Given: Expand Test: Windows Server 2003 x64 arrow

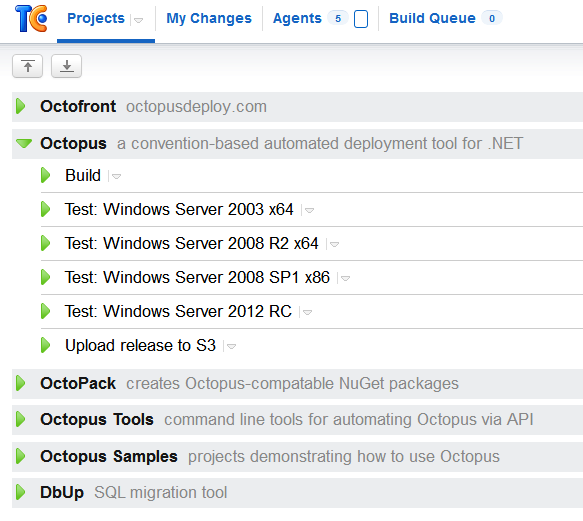Looking at the screenshot, I should (45, 209).
